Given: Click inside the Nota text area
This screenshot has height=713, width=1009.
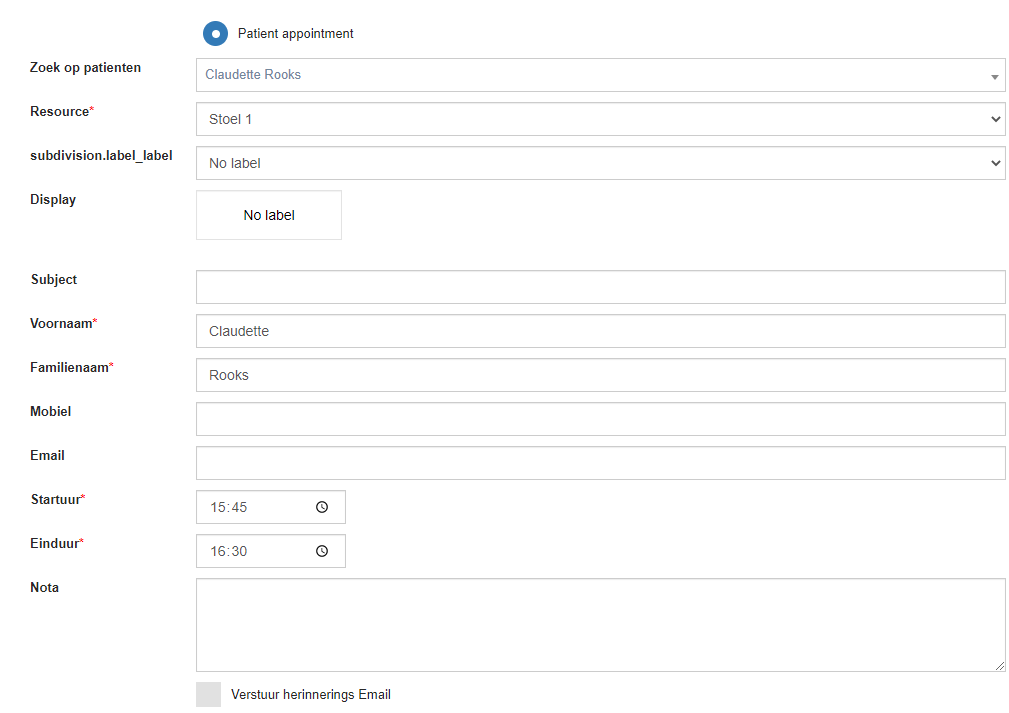Looking at the screenshot, I should [600, 624].
